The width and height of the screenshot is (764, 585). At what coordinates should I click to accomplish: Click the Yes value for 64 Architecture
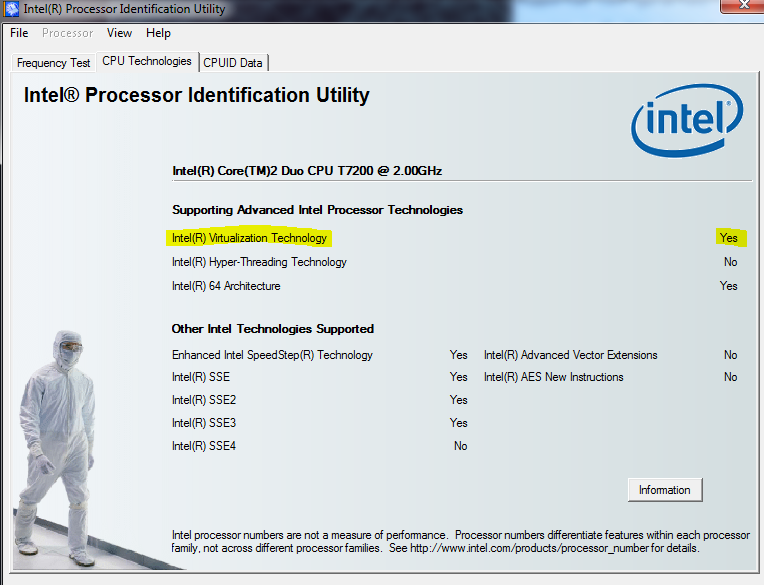(728, 286)
